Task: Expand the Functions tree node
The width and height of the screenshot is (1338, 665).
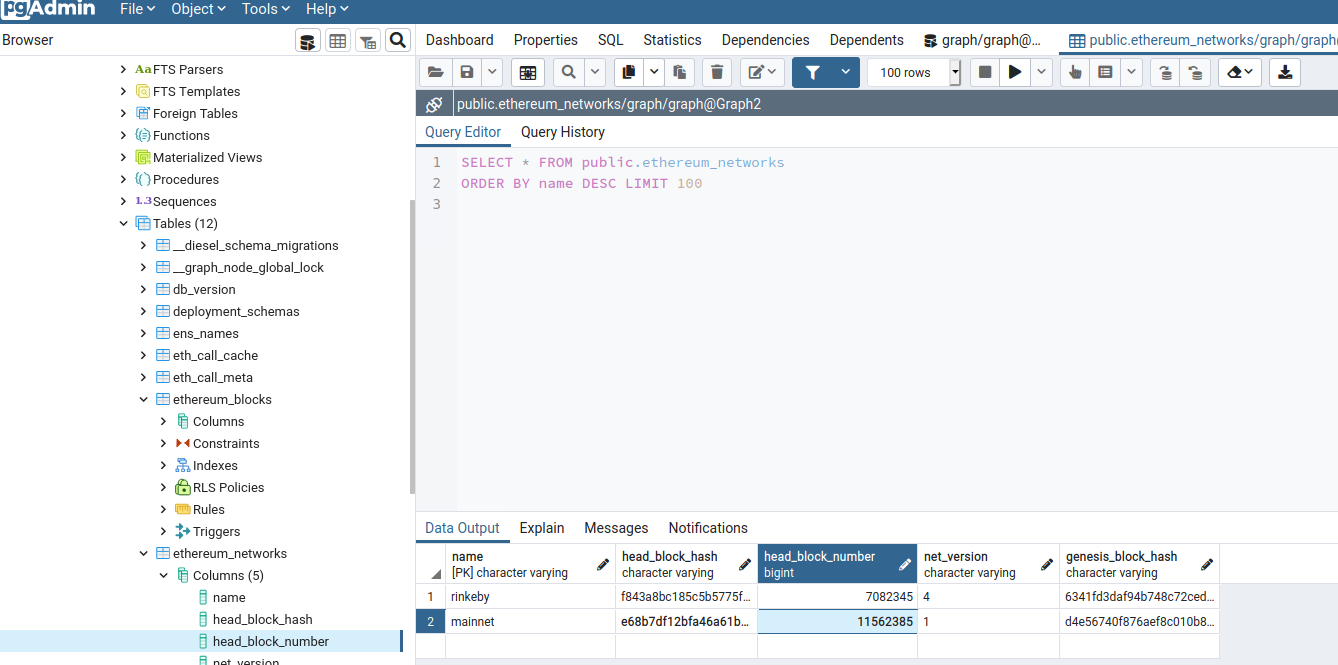Action: tap(124, 135)
